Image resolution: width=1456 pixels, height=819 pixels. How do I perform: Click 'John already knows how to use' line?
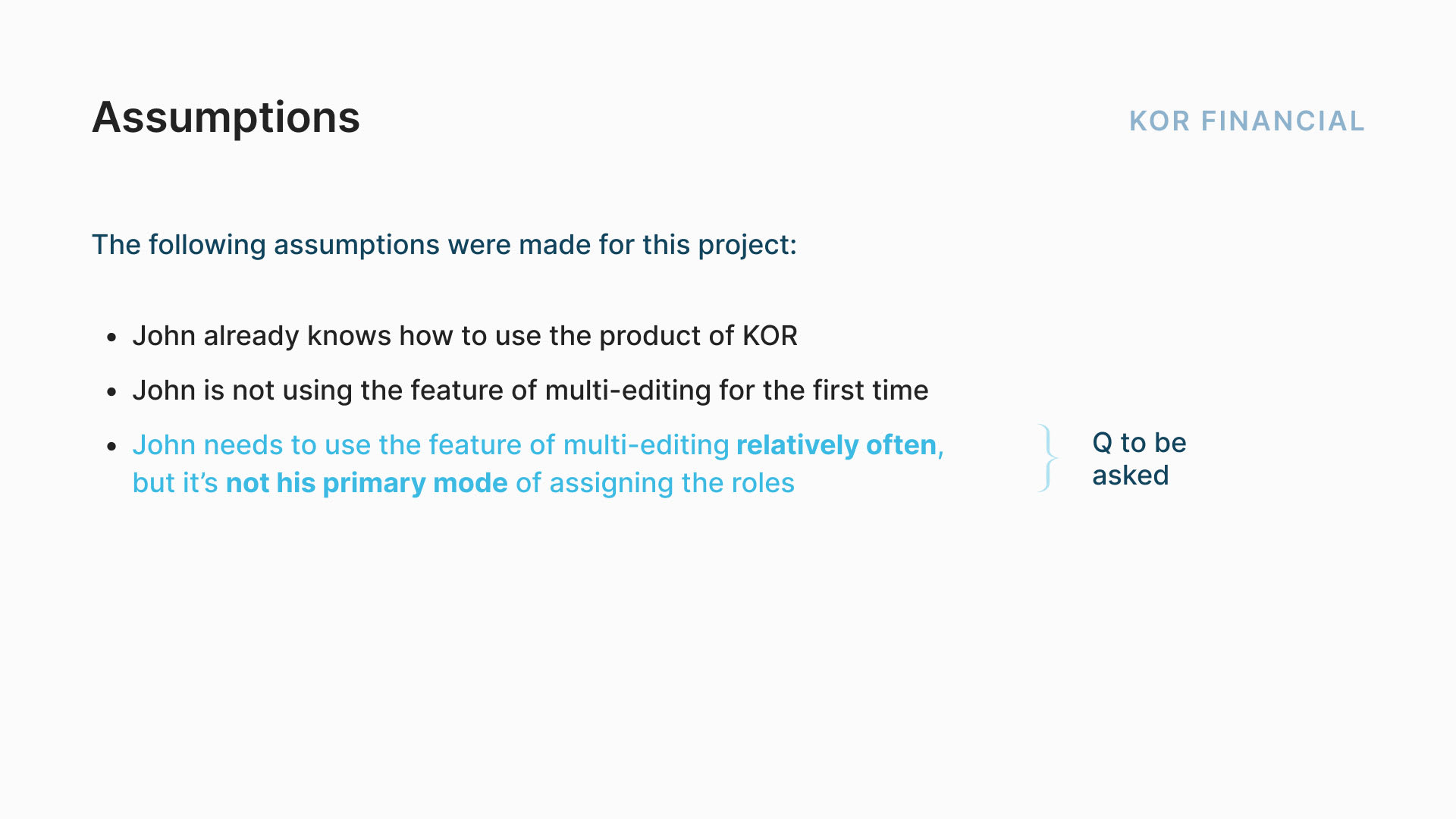coord(465,336)
